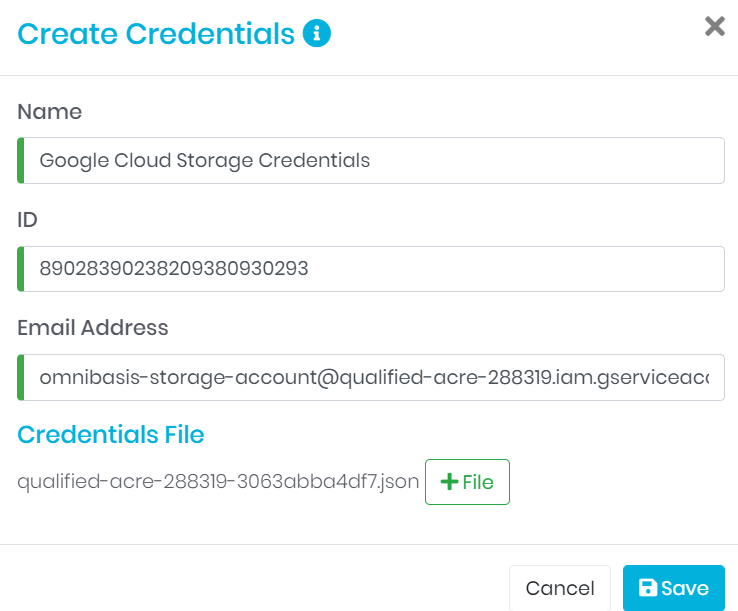This screenshot has width=738, height=611.
Task: Click the plus icon on File button
Action: pos(449,482)
